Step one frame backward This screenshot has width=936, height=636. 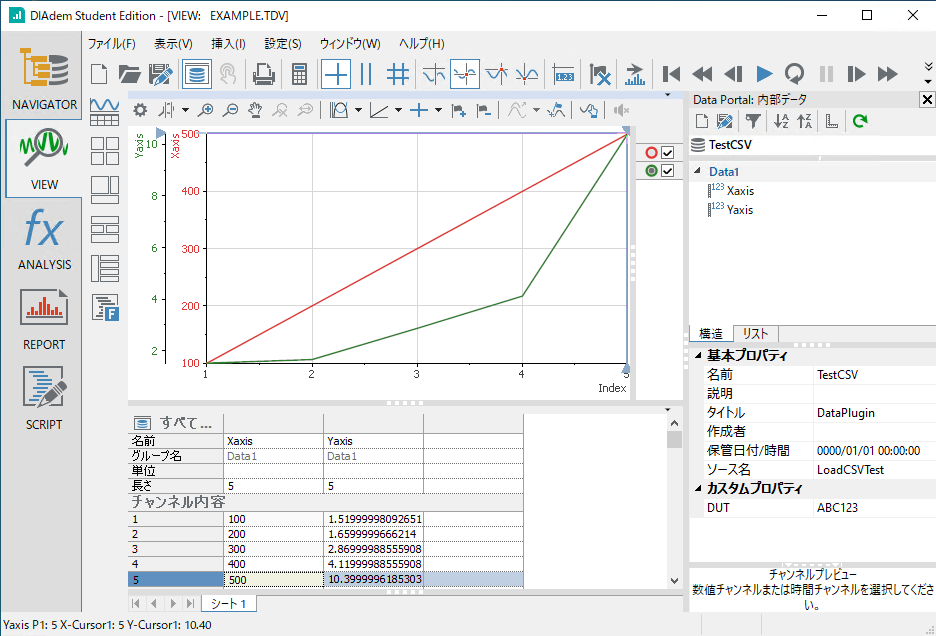(x=734, y=74)
